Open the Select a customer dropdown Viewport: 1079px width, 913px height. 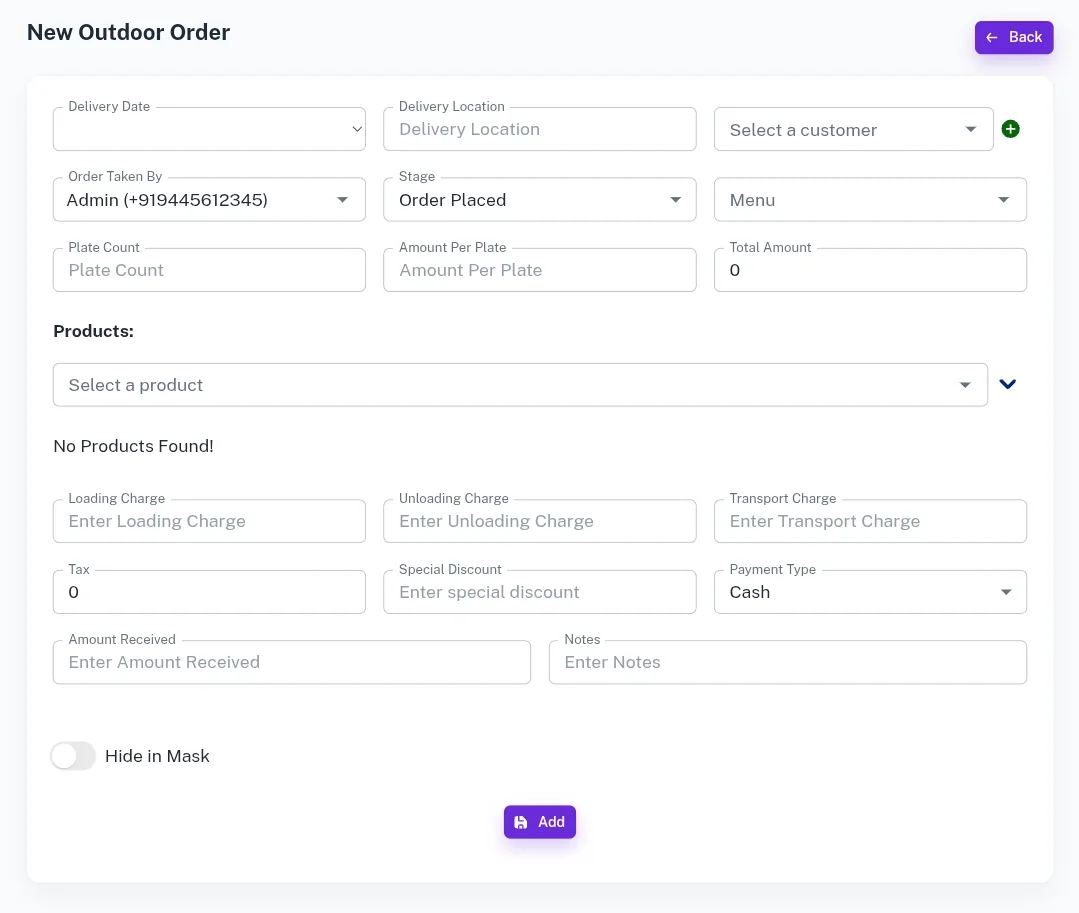click(x=853, y=129)
